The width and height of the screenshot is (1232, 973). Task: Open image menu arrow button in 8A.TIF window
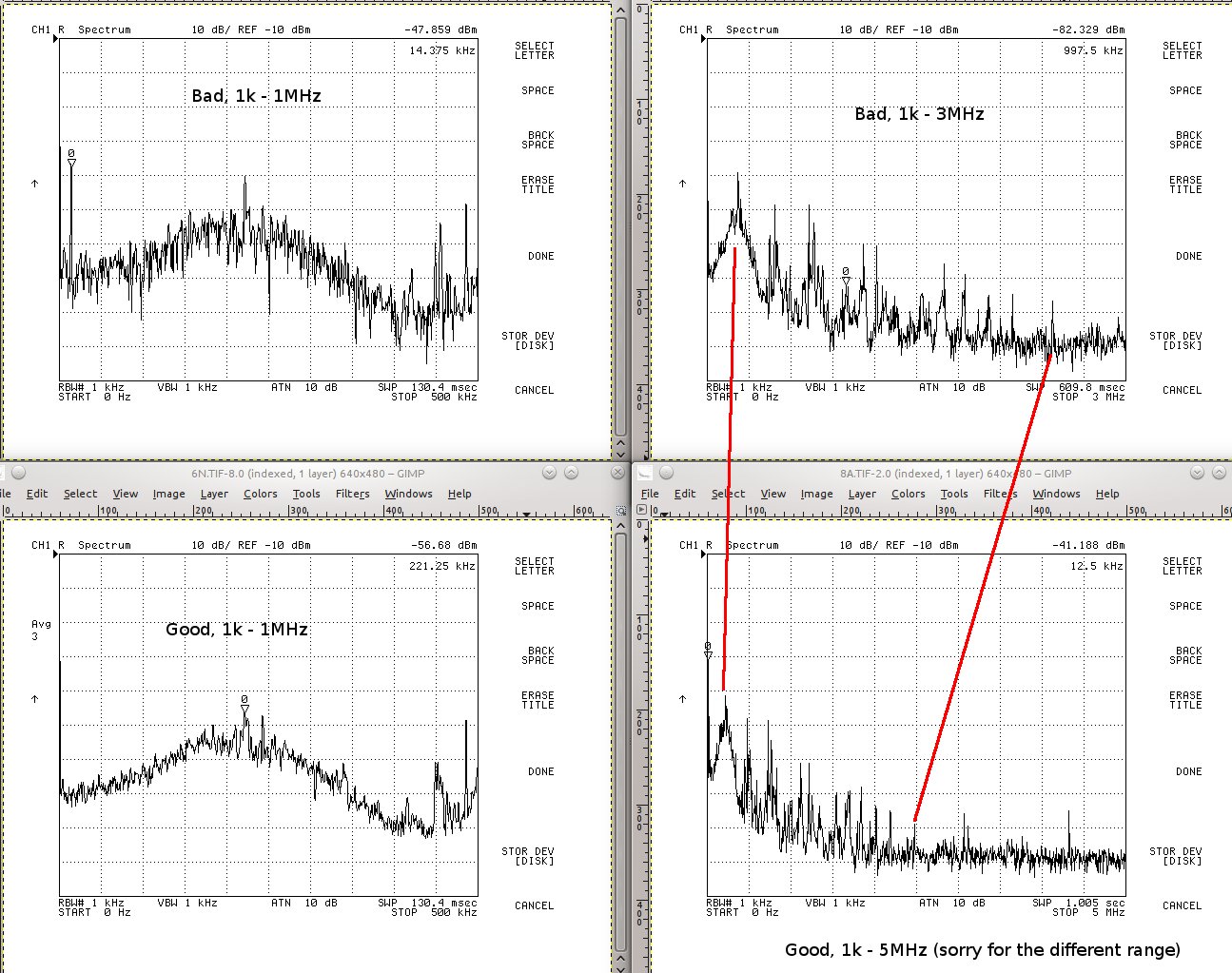(641, 511)
